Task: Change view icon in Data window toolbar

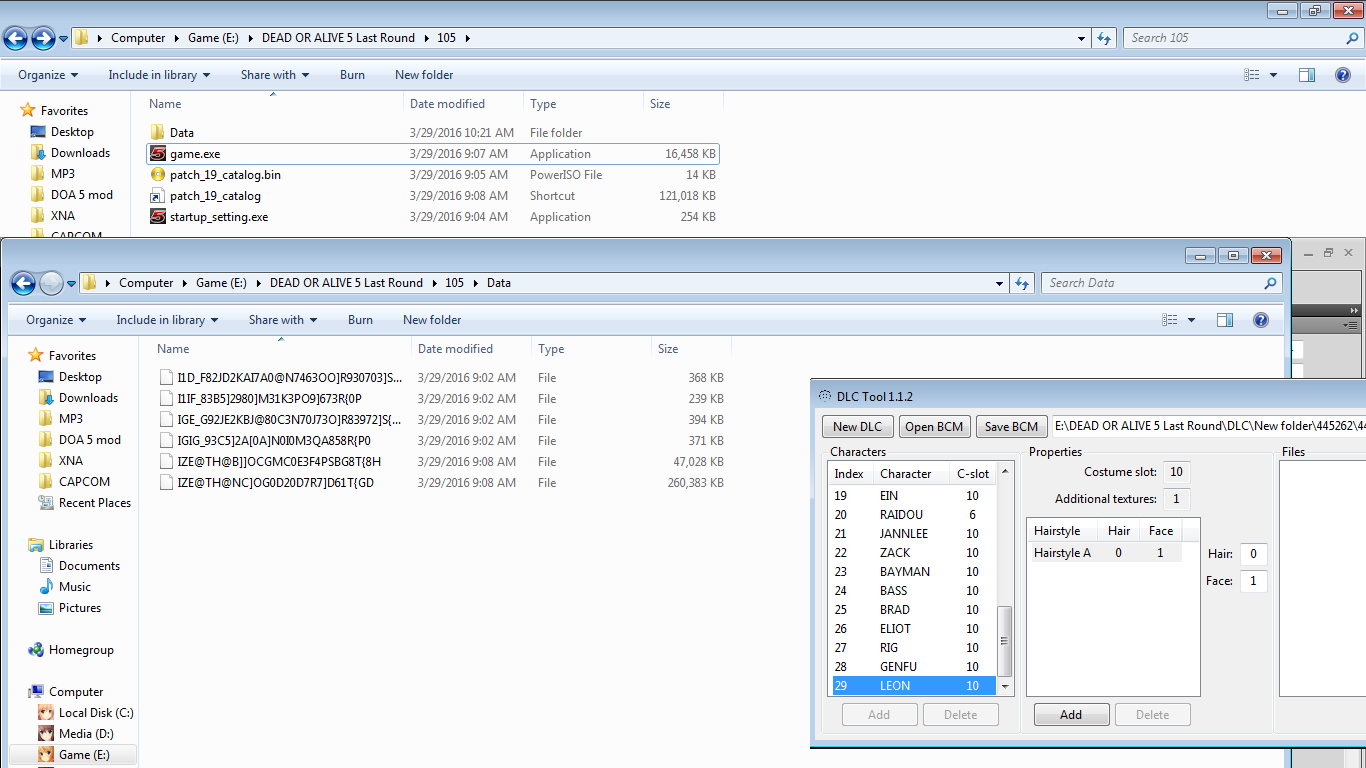Action: [1170, 320]
